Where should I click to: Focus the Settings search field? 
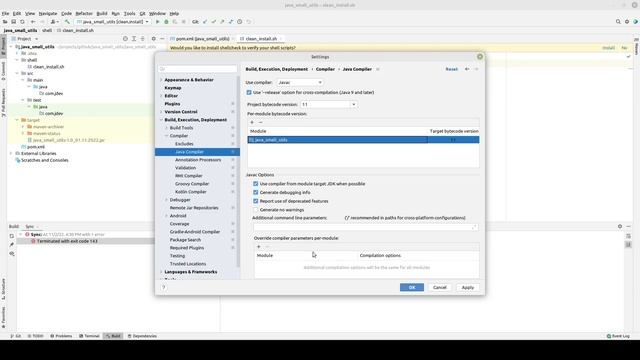(x=198, y=69)
